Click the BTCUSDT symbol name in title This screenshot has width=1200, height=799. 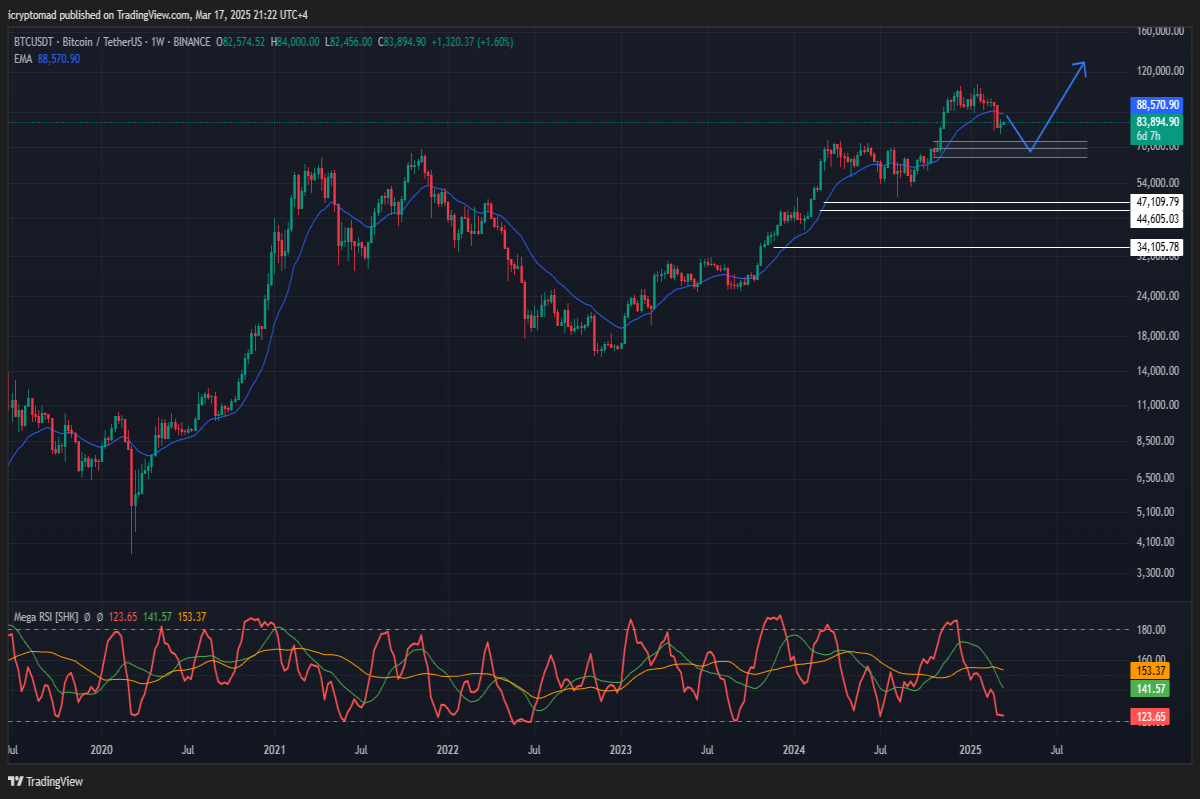click(x=34, y=42)
